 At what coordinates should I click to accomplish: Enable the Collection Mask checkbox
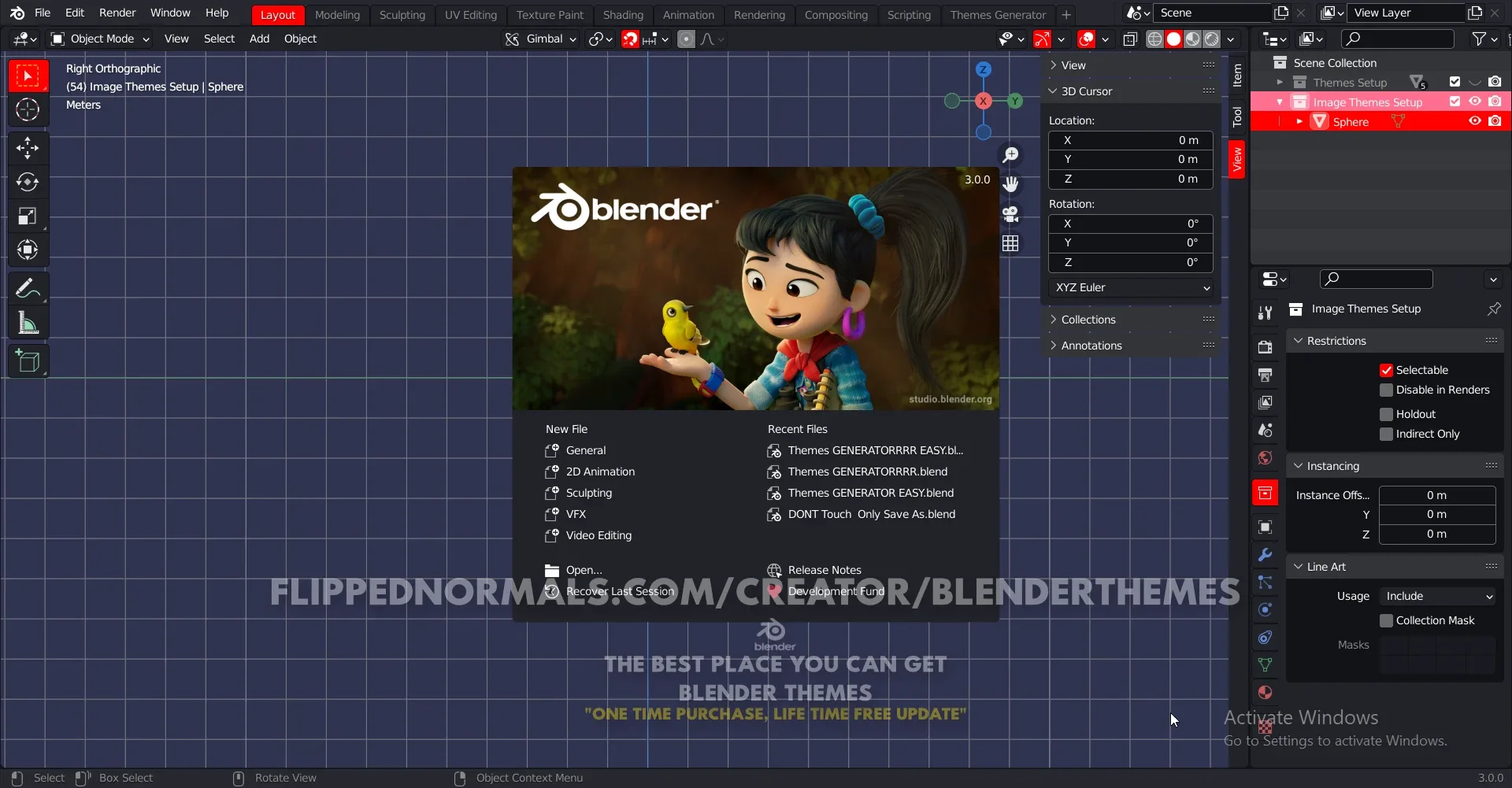pyautogui.click(x=1386, y=620)
